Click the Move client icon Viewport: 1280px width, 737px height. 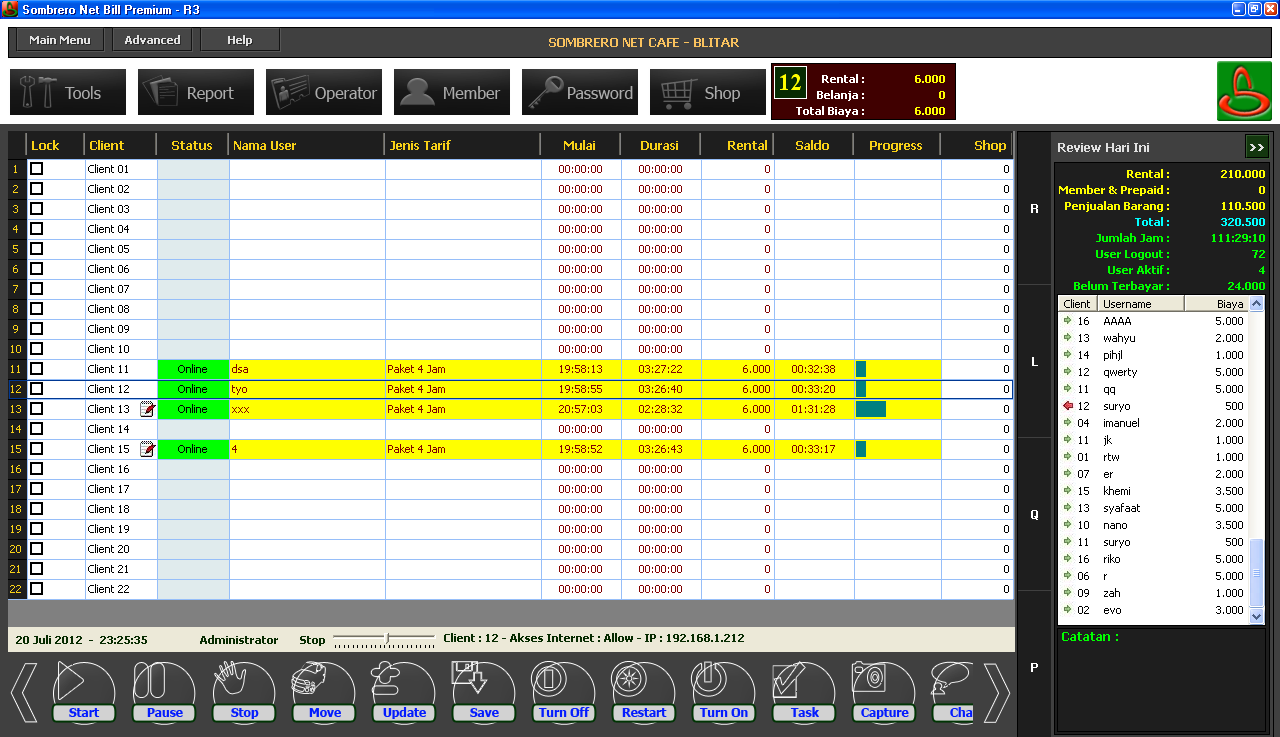pyautogui.click(x=324, y=692)
